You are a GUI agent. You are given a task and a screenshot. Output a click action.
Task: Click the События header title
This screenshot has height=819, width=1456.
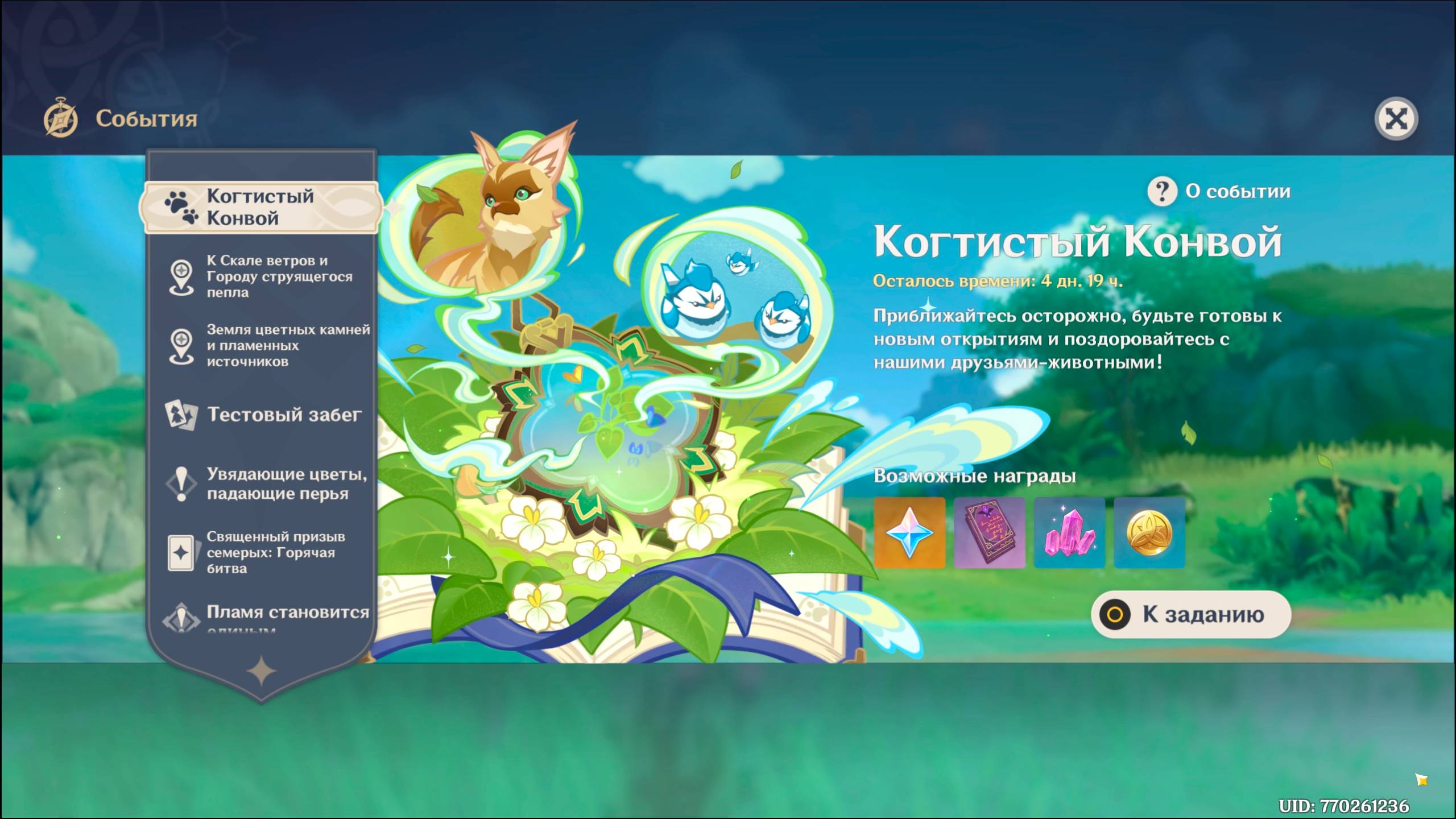(x=146, y=119)
